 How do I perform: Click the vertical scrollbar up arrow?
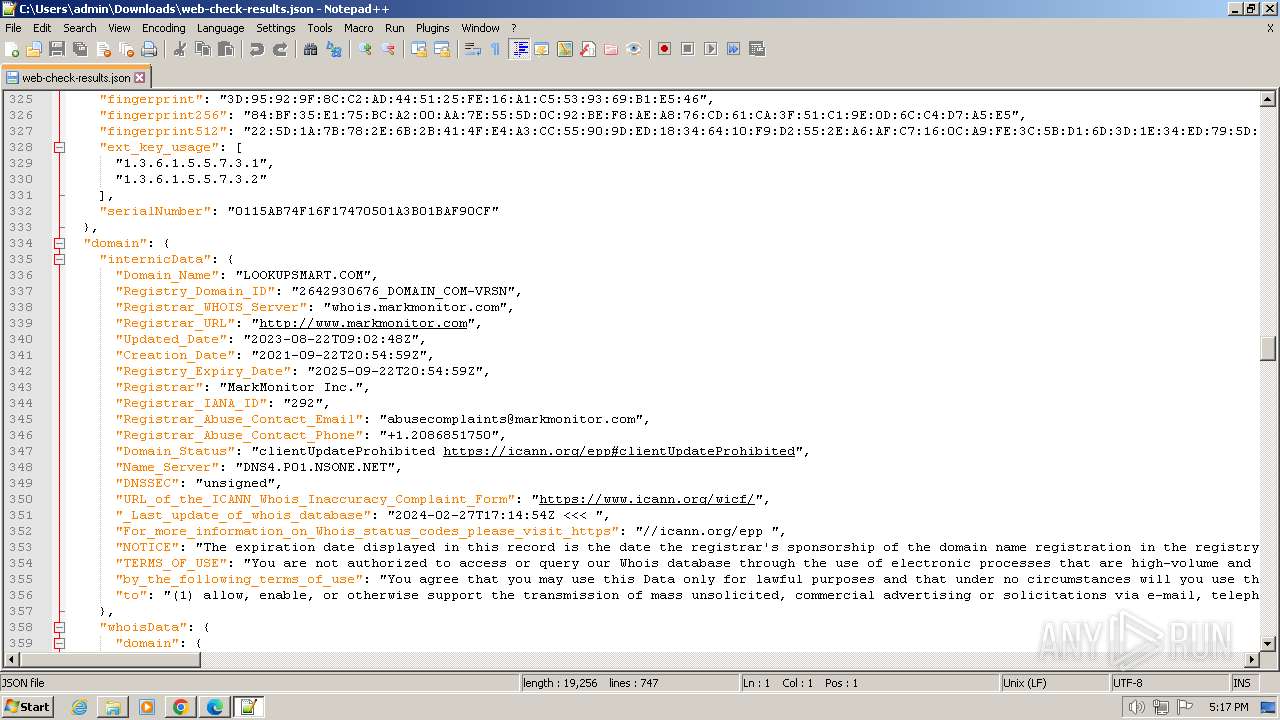pyautogui.click(x=1268, y=99)
